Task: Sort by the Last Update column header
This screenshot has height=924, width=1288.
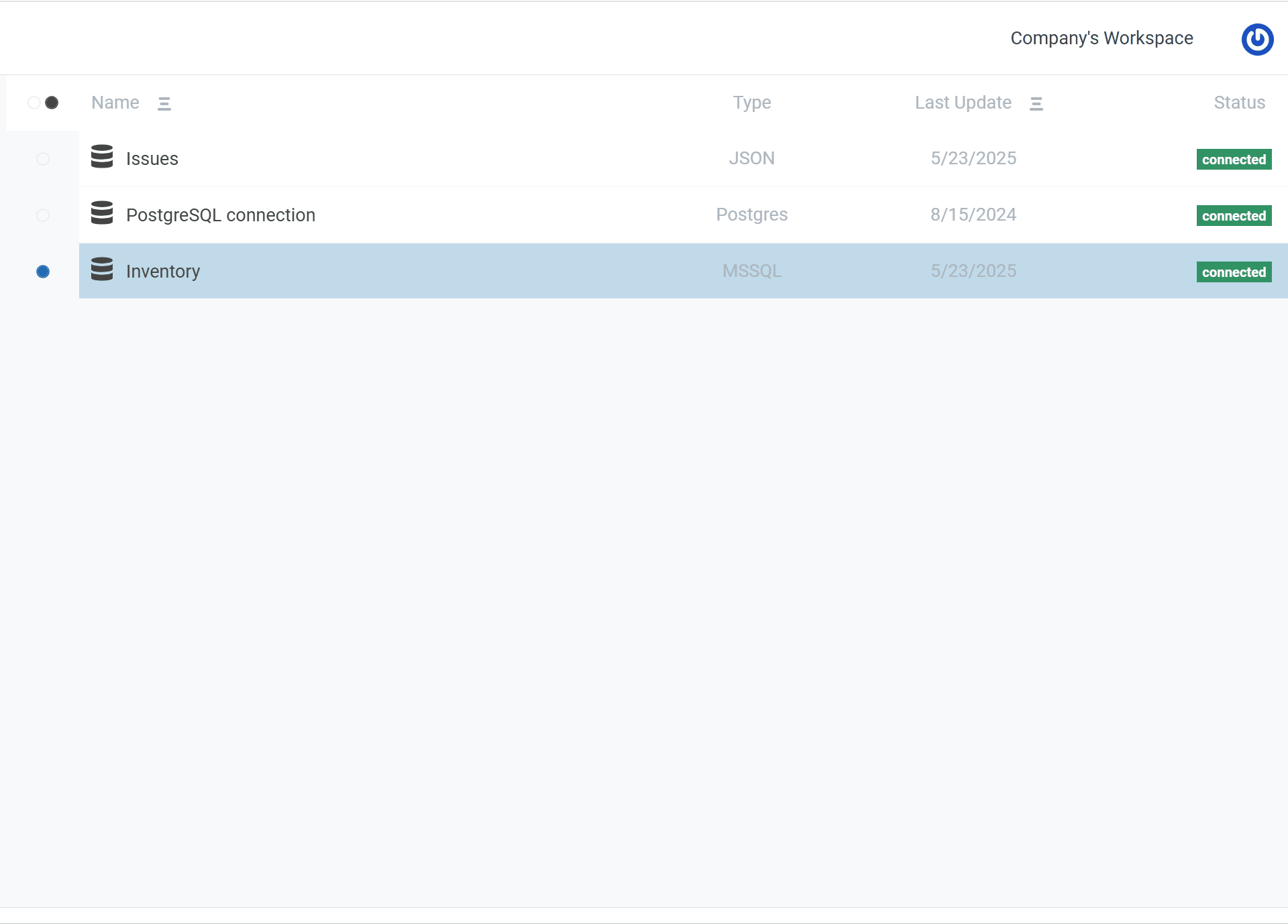Action: click(x=963, y=103)
